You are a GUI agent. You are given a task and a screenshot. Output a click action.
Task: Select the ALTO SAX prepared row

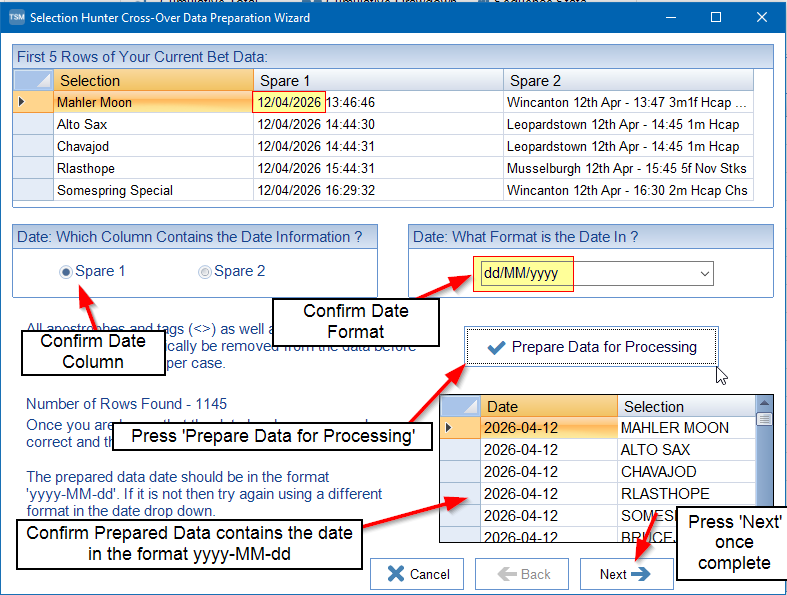686,450
